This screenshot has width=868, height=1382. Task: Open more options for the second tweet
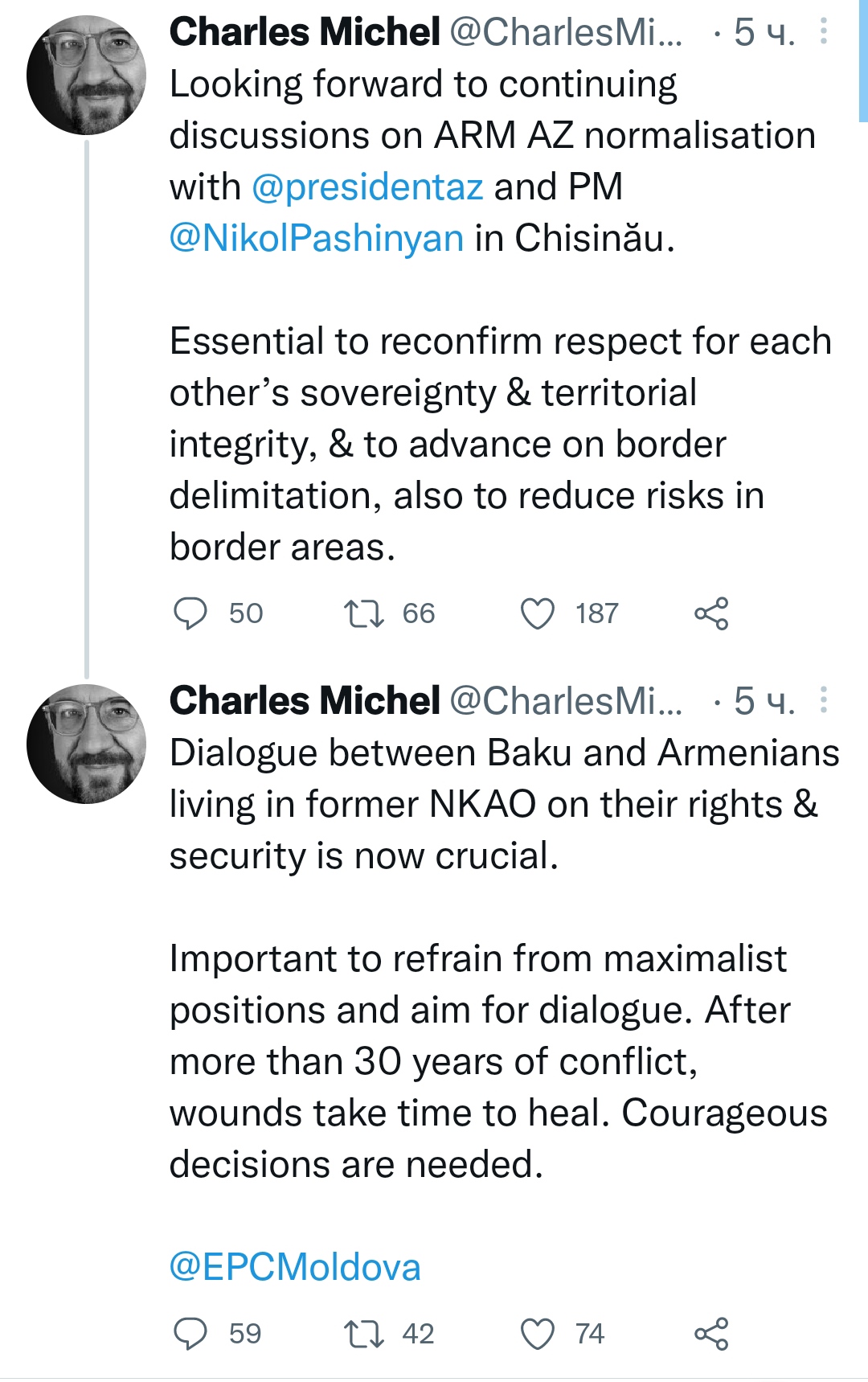pos(824,701)
